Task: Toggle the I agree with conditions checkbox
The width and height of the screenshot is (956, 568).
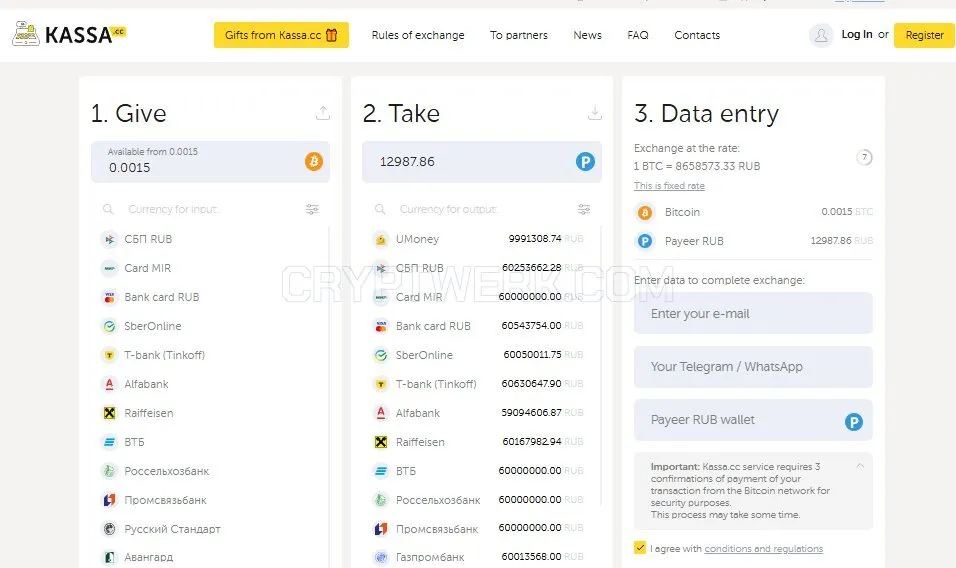Action: coord(640,547)
